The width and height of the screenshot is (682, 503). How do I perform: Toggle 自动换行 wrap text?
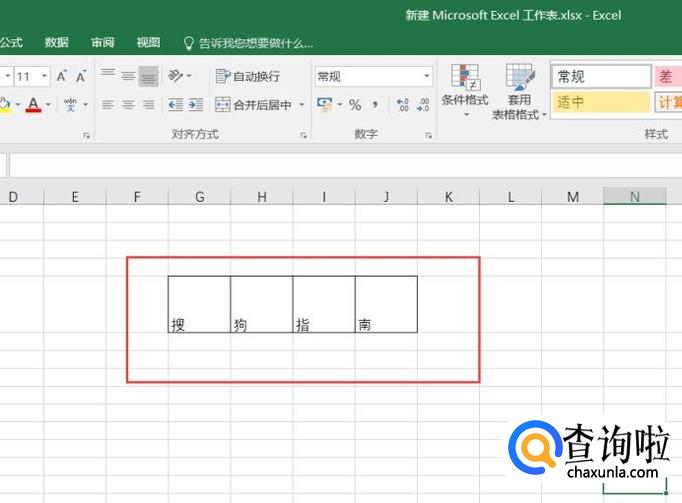tap(247, 77)
